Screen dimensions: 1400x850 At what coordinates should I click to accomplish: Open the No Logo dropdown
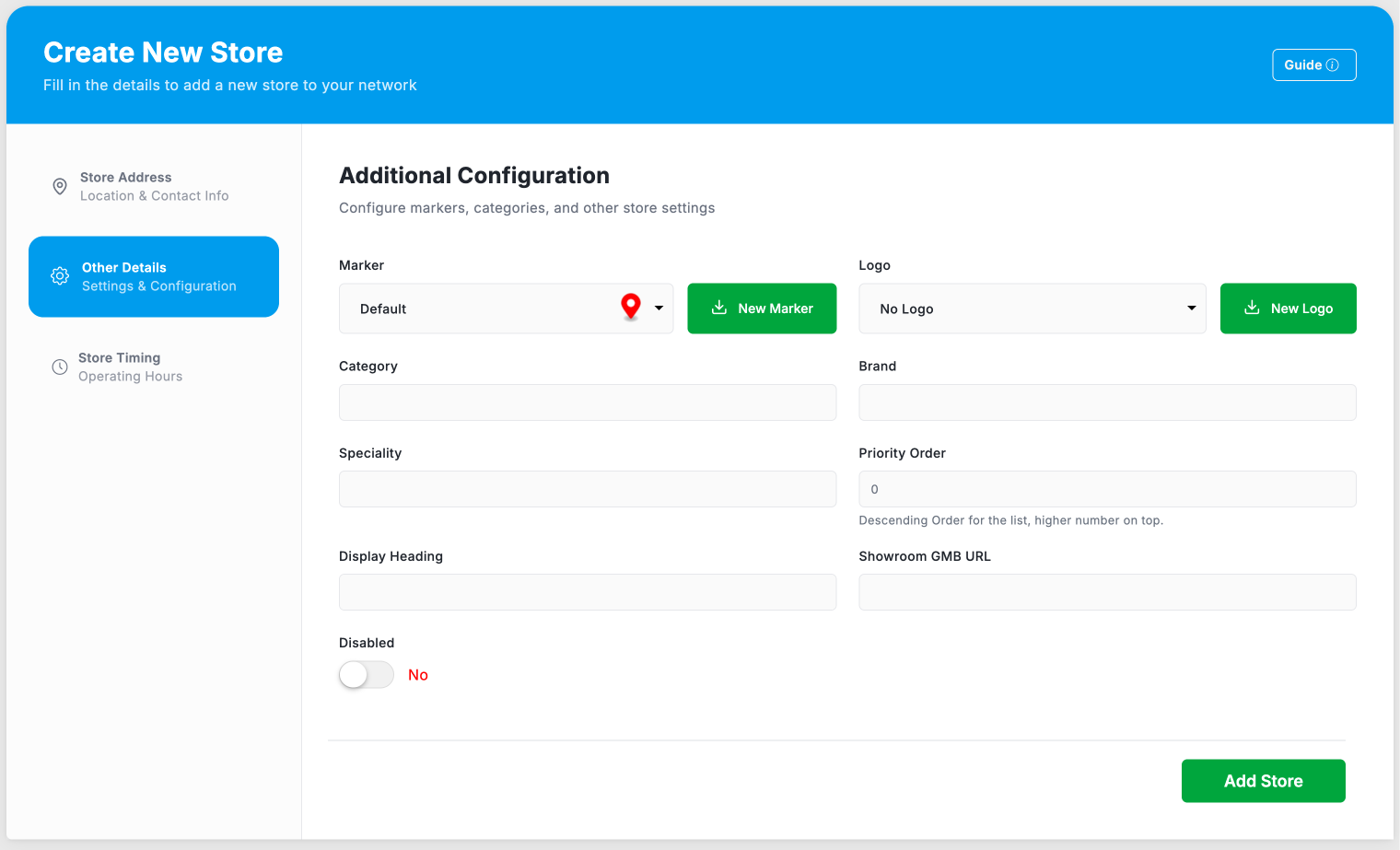[1032, 309]
